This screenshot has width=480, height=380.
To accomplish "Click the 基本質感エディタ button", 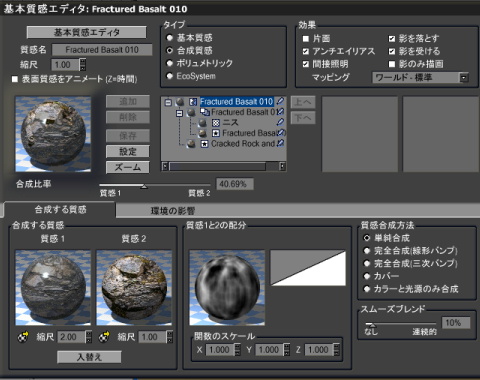I will (87, 32).
